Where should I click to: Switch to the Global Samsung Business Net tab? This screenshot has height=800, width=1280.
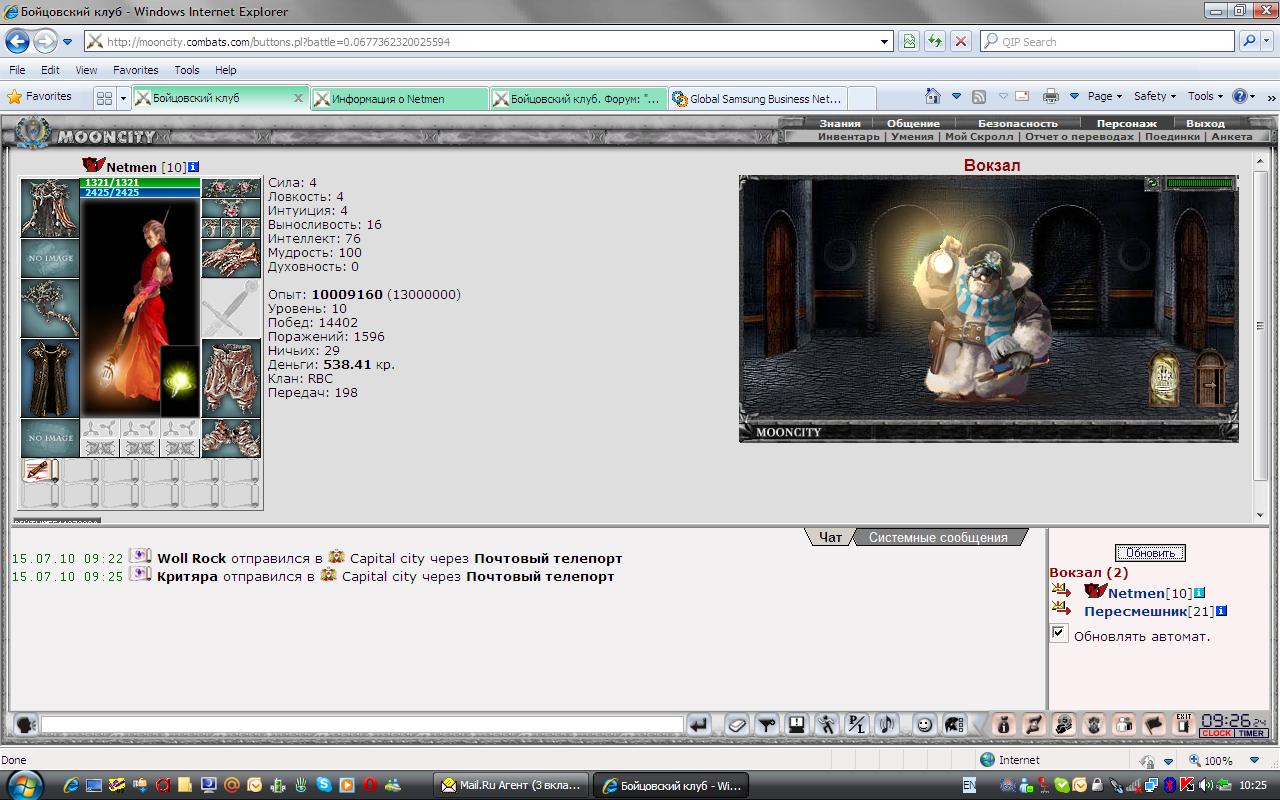coord(757,99)
